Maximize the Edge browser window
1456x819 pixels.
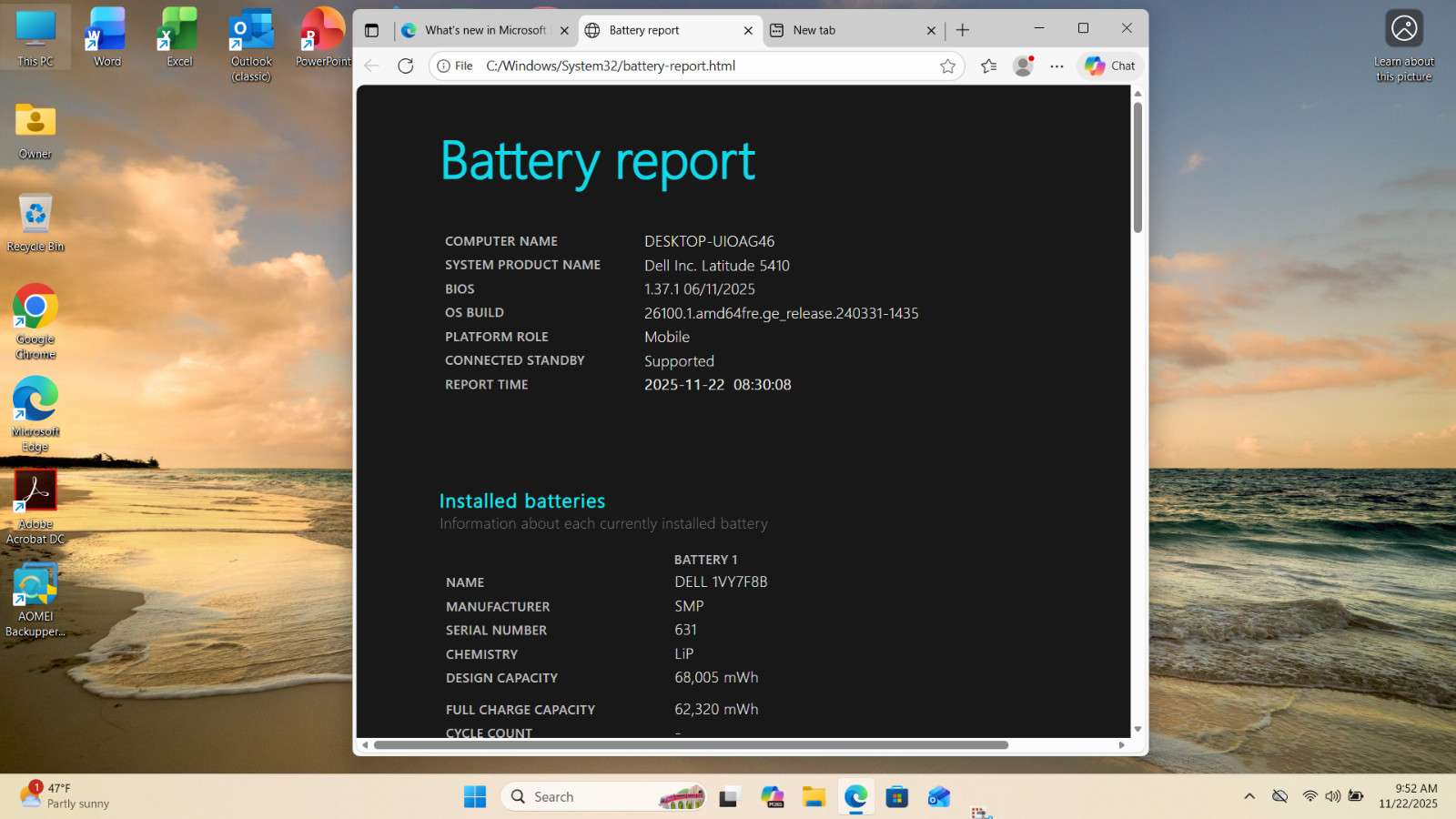pyautogui.click(x=1083, y=28)
